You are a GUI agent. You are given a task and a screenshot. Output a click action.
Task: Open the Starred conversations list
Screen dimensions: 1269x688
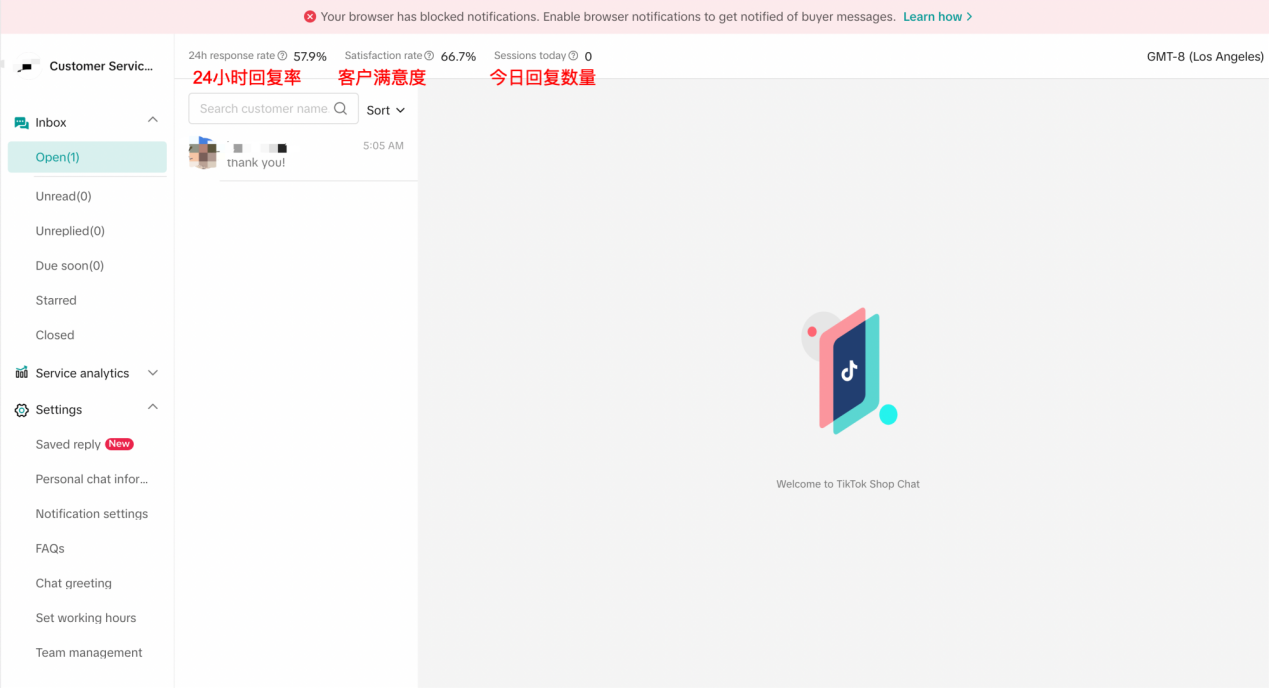pos(56,300)
